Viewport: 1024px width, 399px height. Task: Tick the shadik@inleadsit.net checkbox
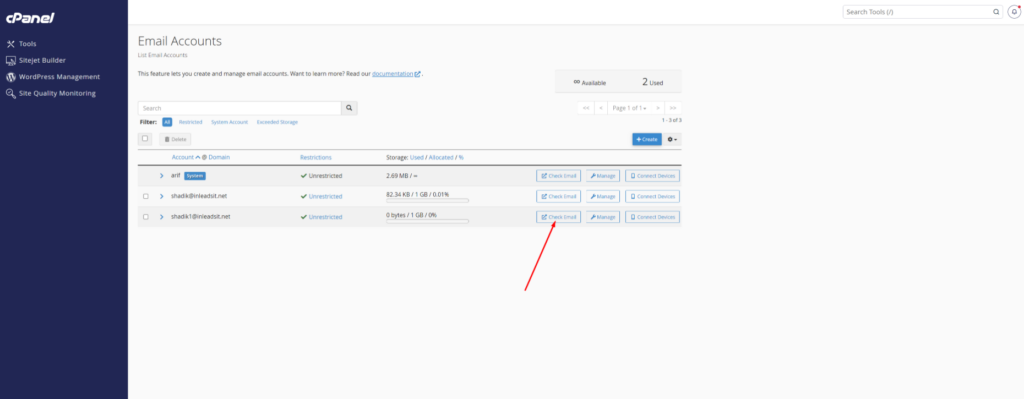(146, 196)
